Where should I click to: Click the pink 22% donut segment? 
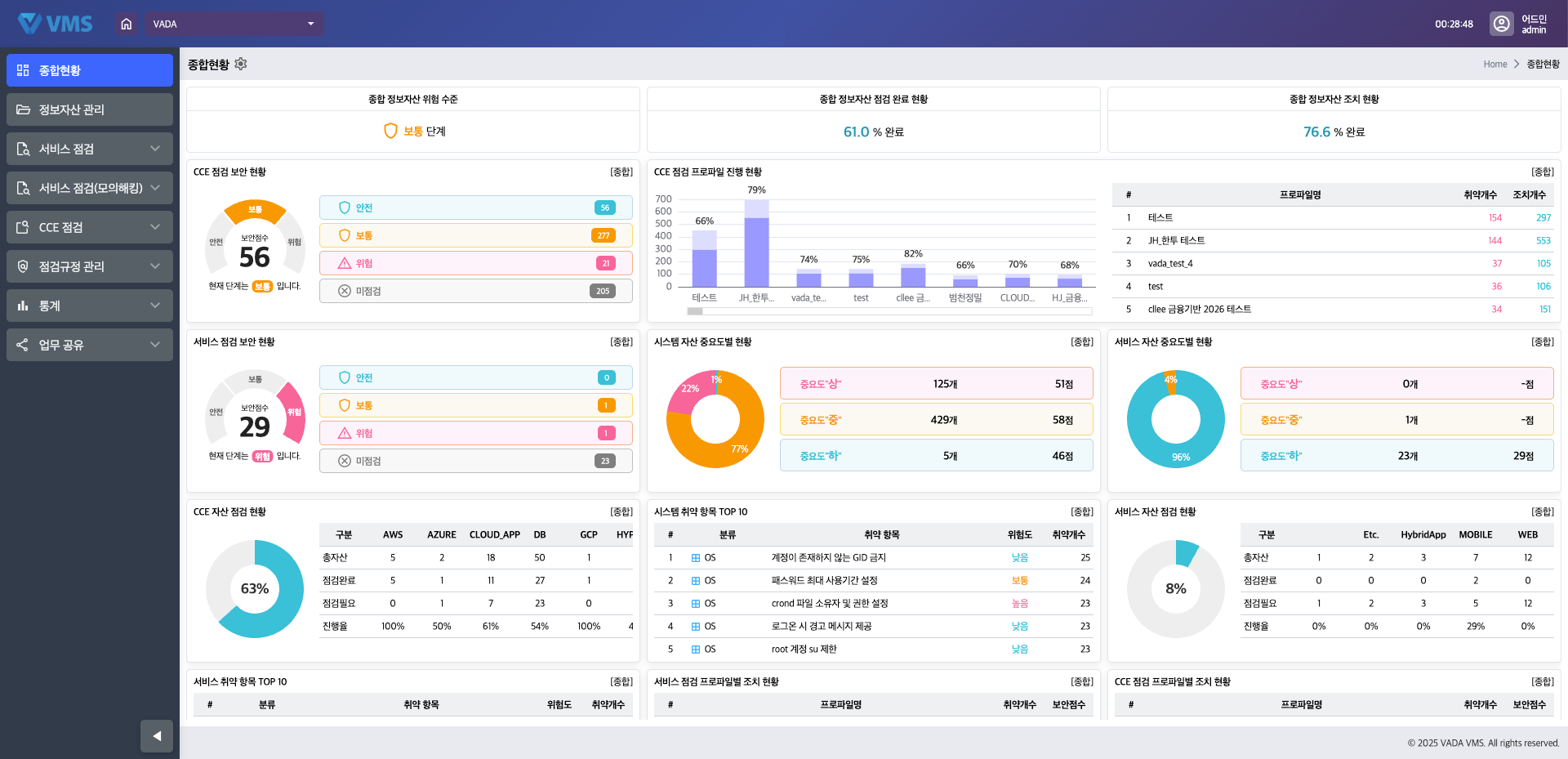pos(688,389)
